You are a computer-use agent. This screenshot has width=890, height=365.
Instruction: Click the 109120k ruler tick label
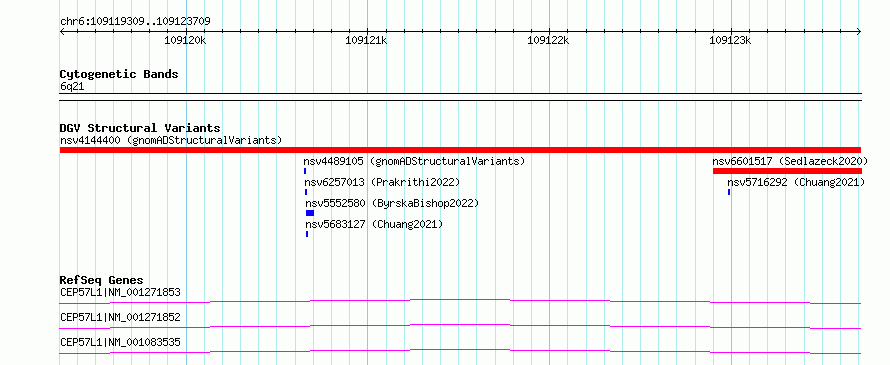click(x=185, y=40)
